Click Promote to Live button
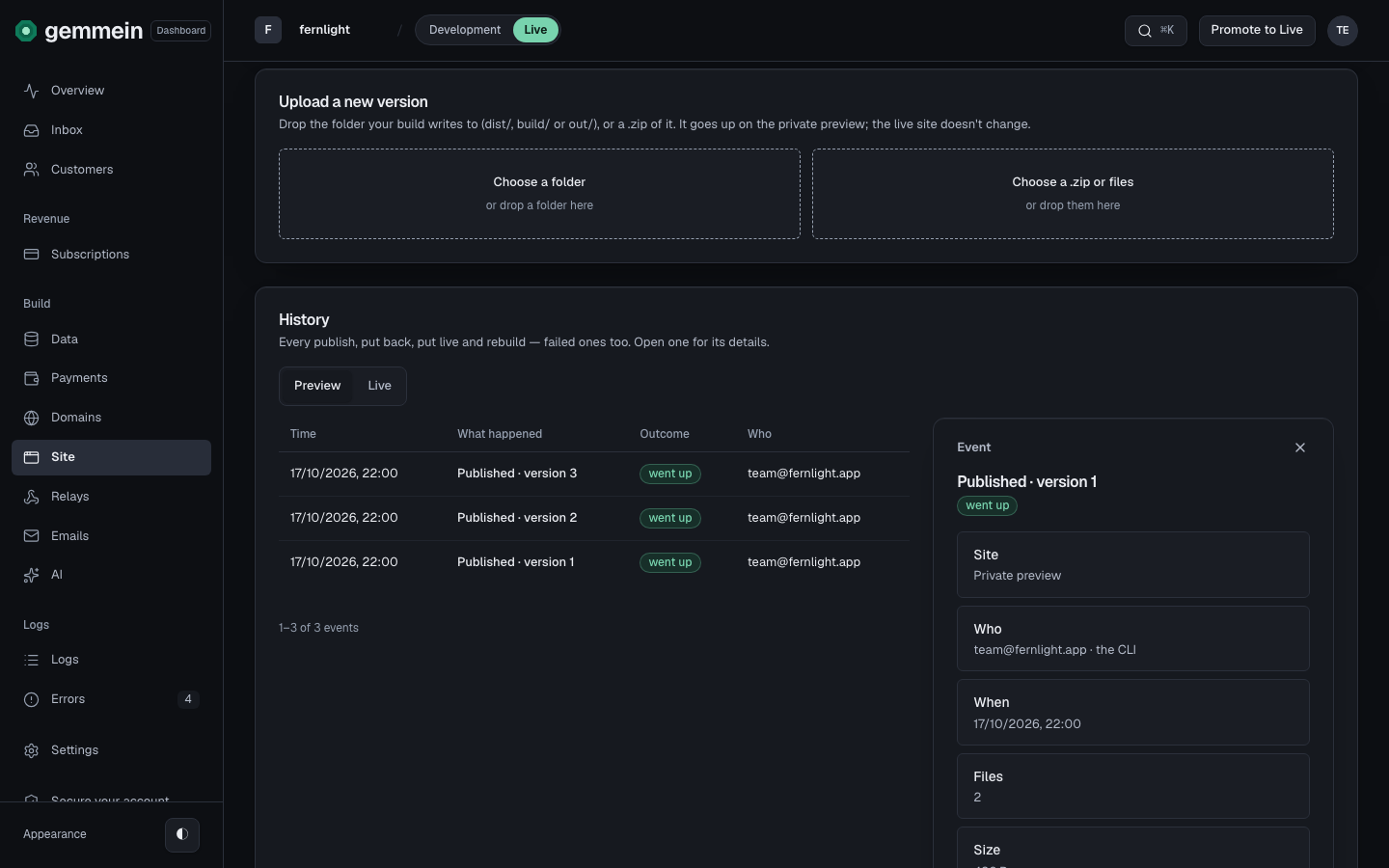 click(1257, 30)
